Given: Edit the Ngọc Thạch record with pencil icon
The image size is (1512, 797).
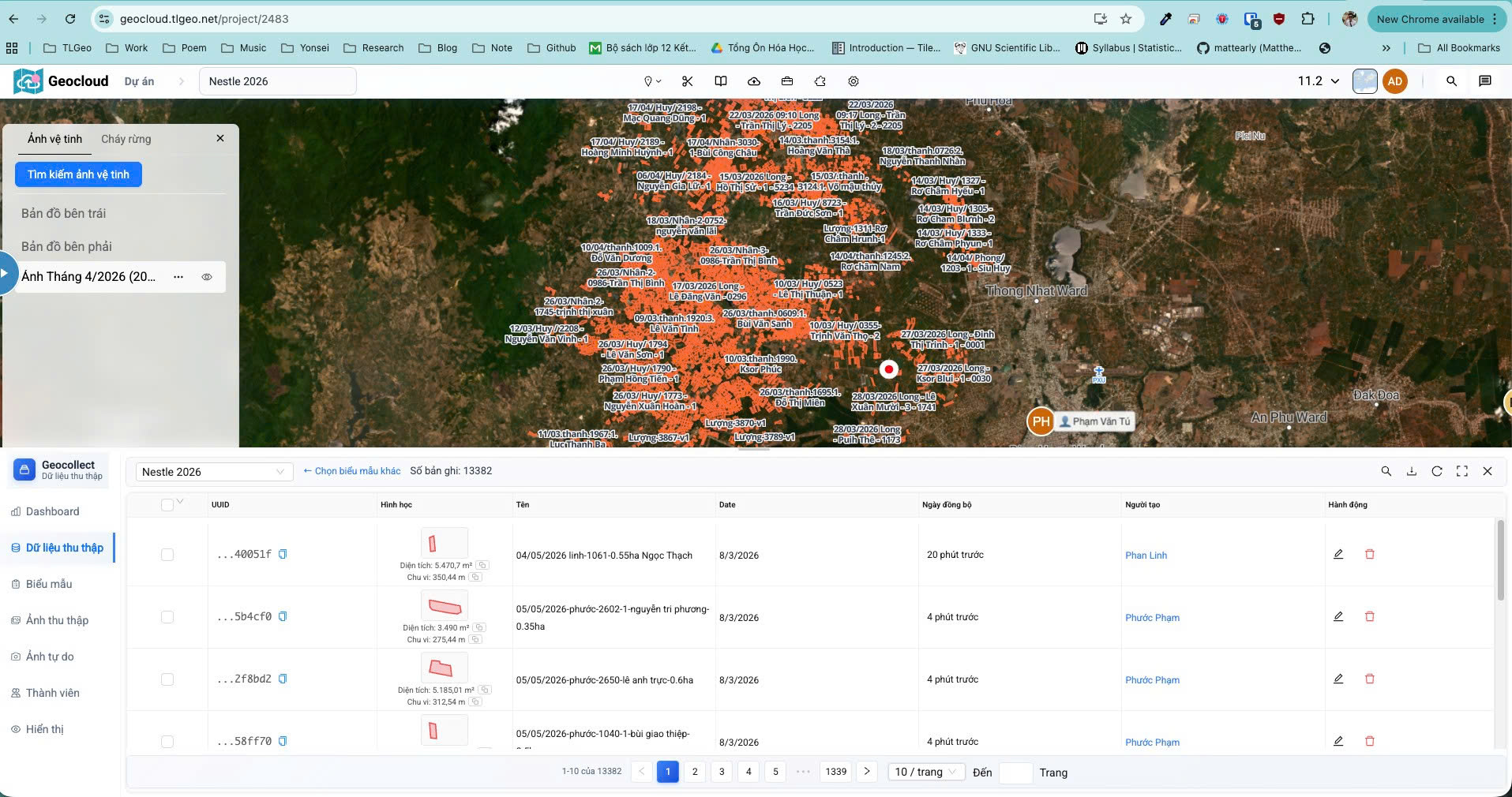Looking at the screenshot, I should point(1338,554).
